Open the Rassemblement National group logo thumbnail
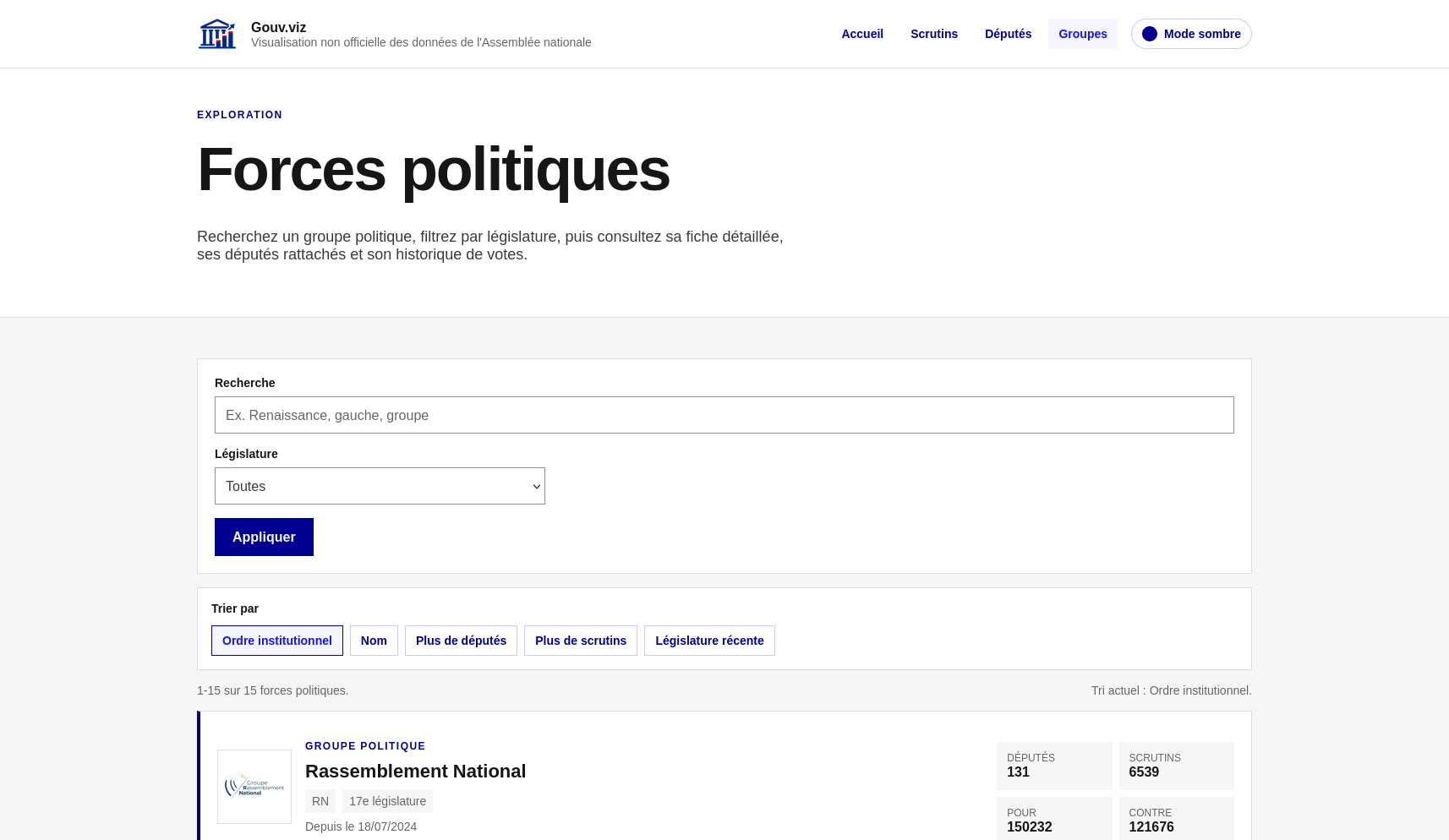 pyautogui.click(x=254, y=787)
